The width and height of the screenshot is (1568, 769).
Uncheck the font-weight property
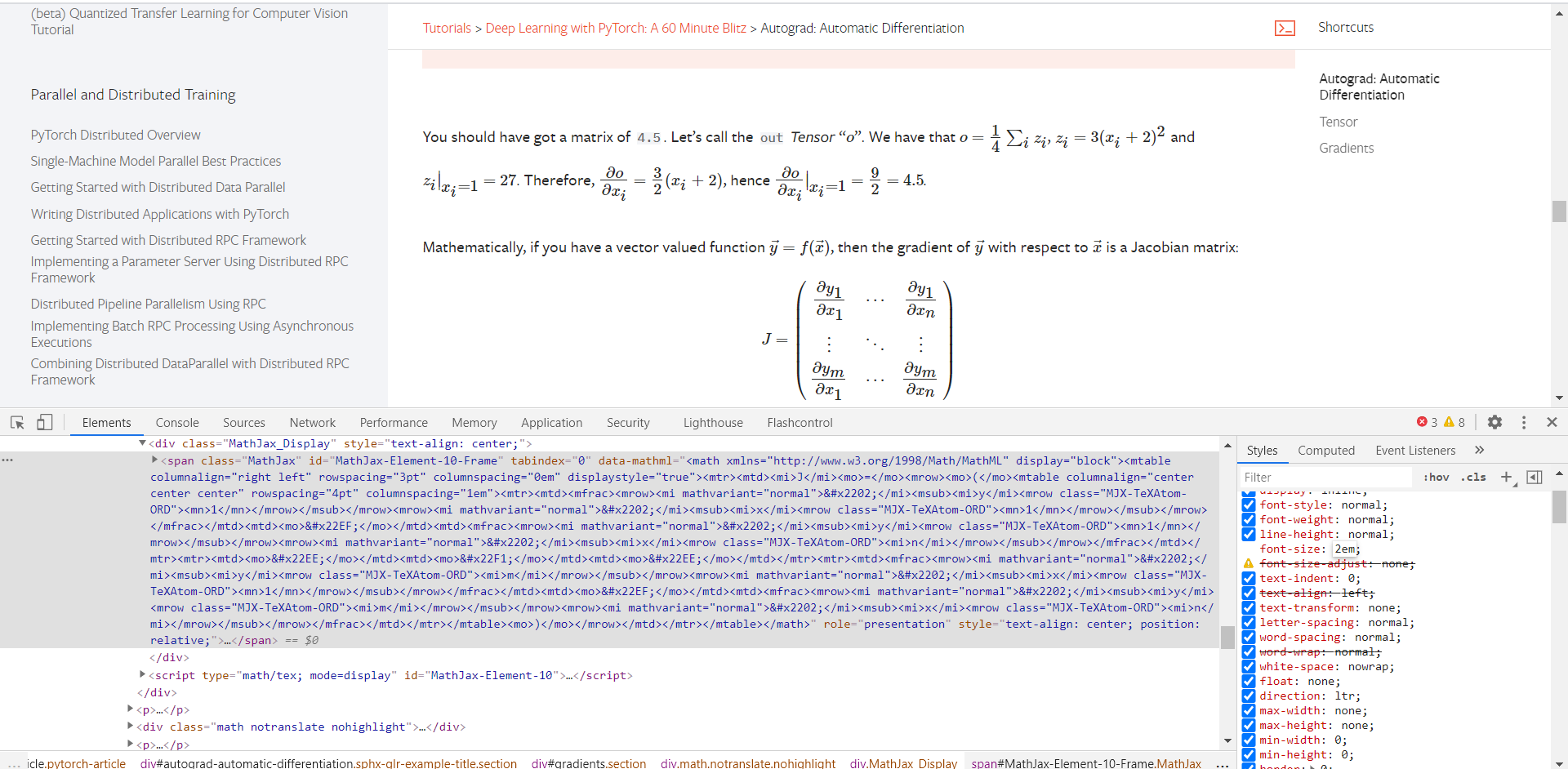[1248, 519]
